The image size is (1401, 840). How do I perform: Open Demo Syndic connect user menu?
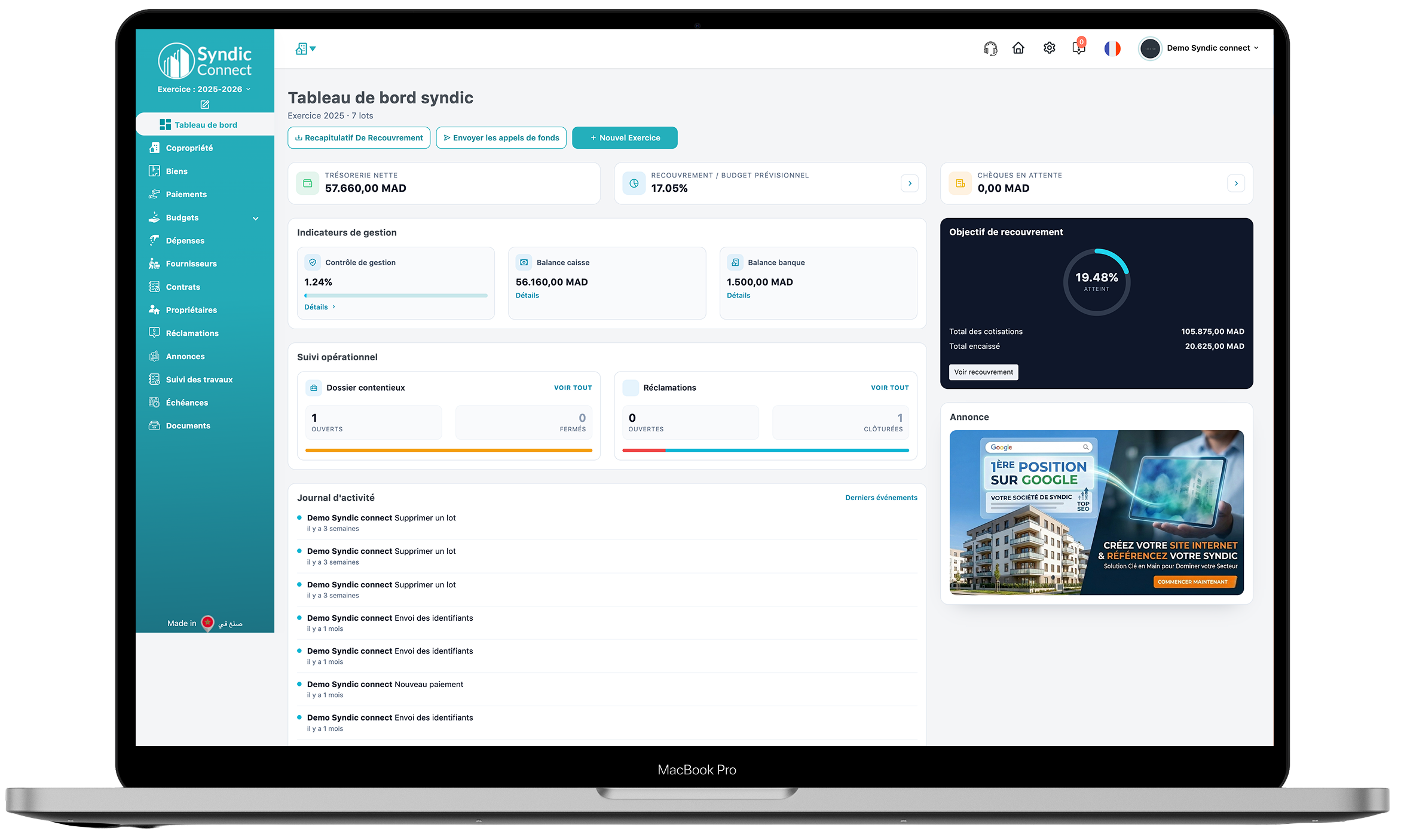1200,48
